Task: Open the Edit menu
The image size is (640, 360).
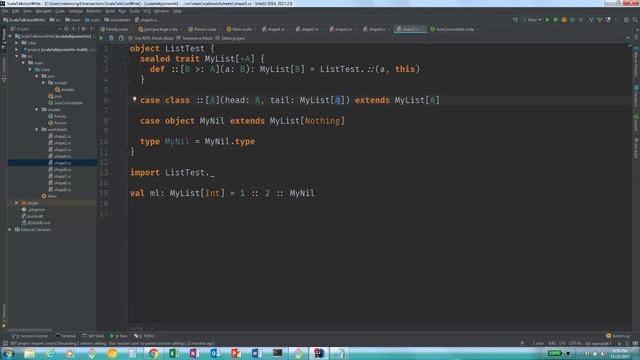Action: [16, 11]
